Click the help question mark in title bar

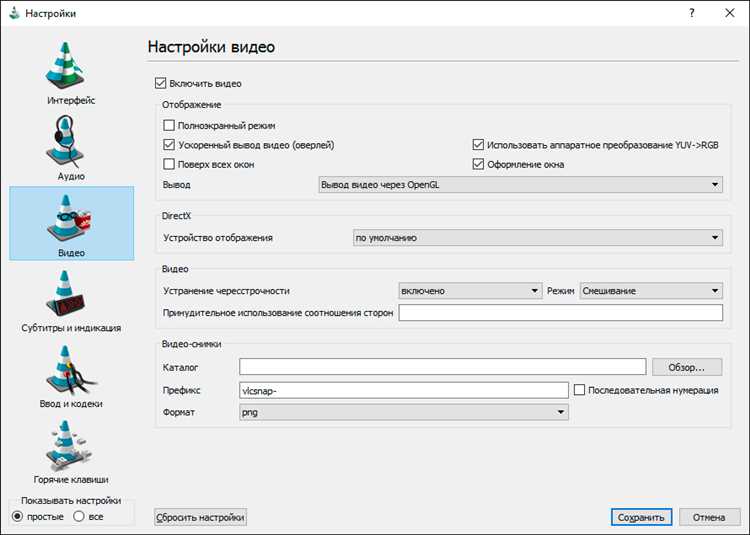691,13
